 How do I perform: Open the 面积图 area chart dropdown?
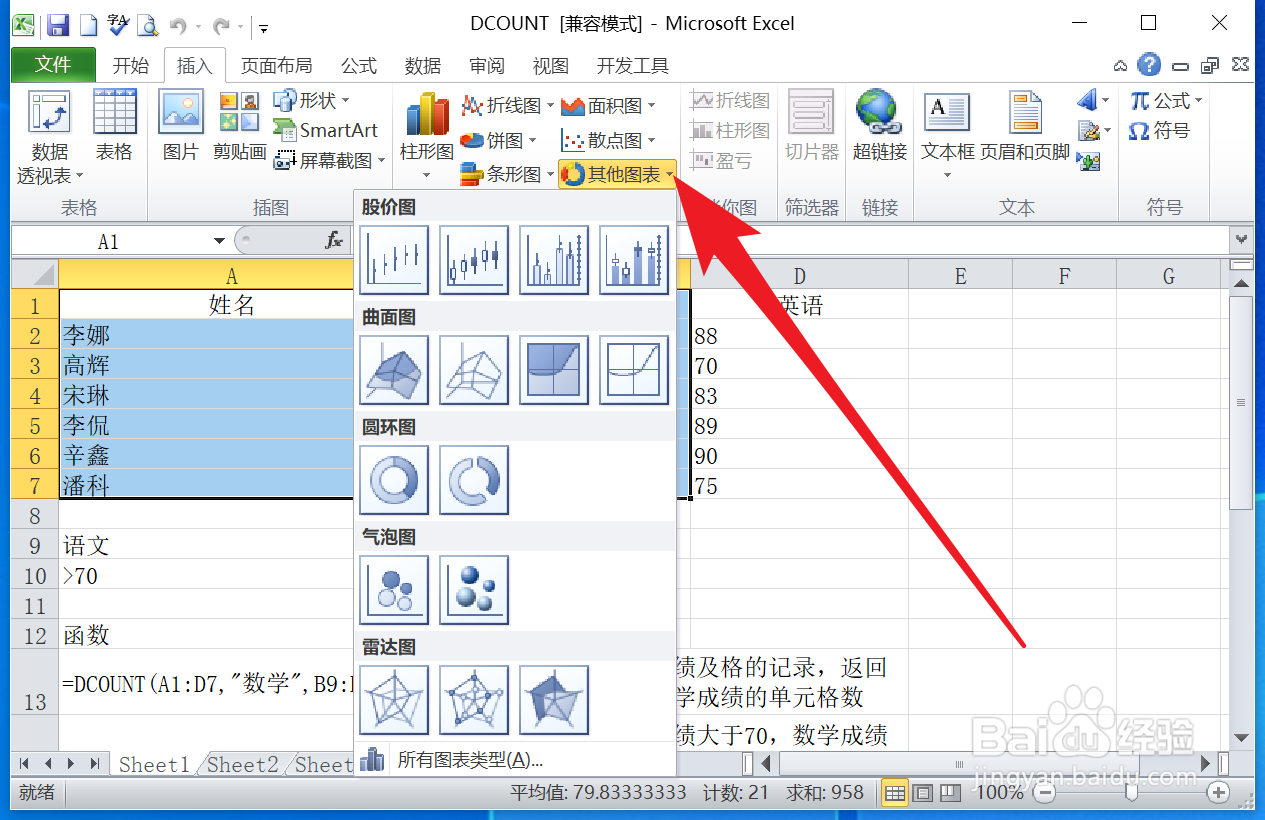609,105
